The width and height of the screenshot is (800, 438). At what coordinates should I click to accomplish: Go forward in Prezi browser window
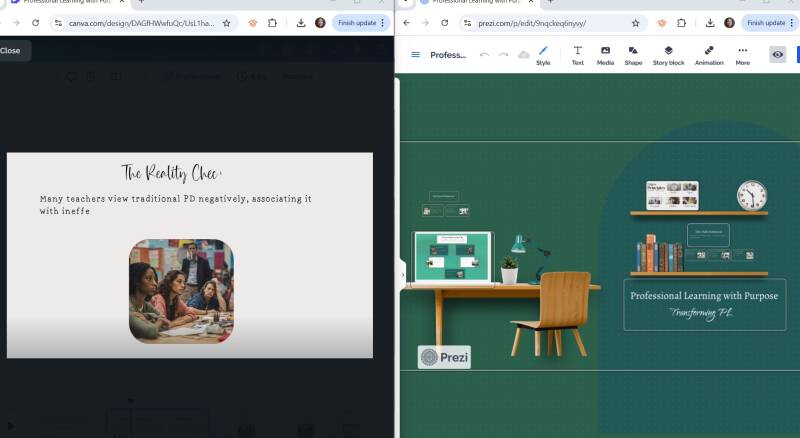[x=425, y=23]
